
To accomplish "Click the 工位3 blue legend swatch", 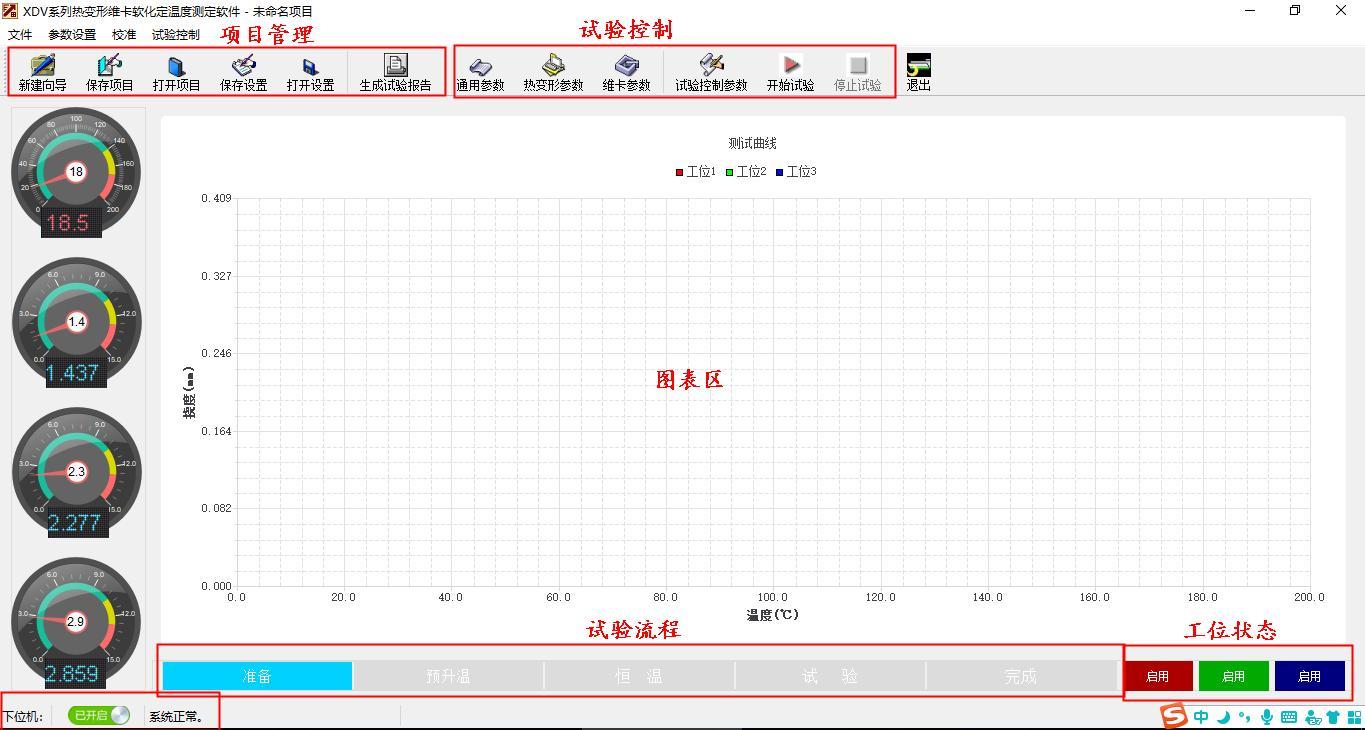I will pyautogui.click(x=780, y=172).
